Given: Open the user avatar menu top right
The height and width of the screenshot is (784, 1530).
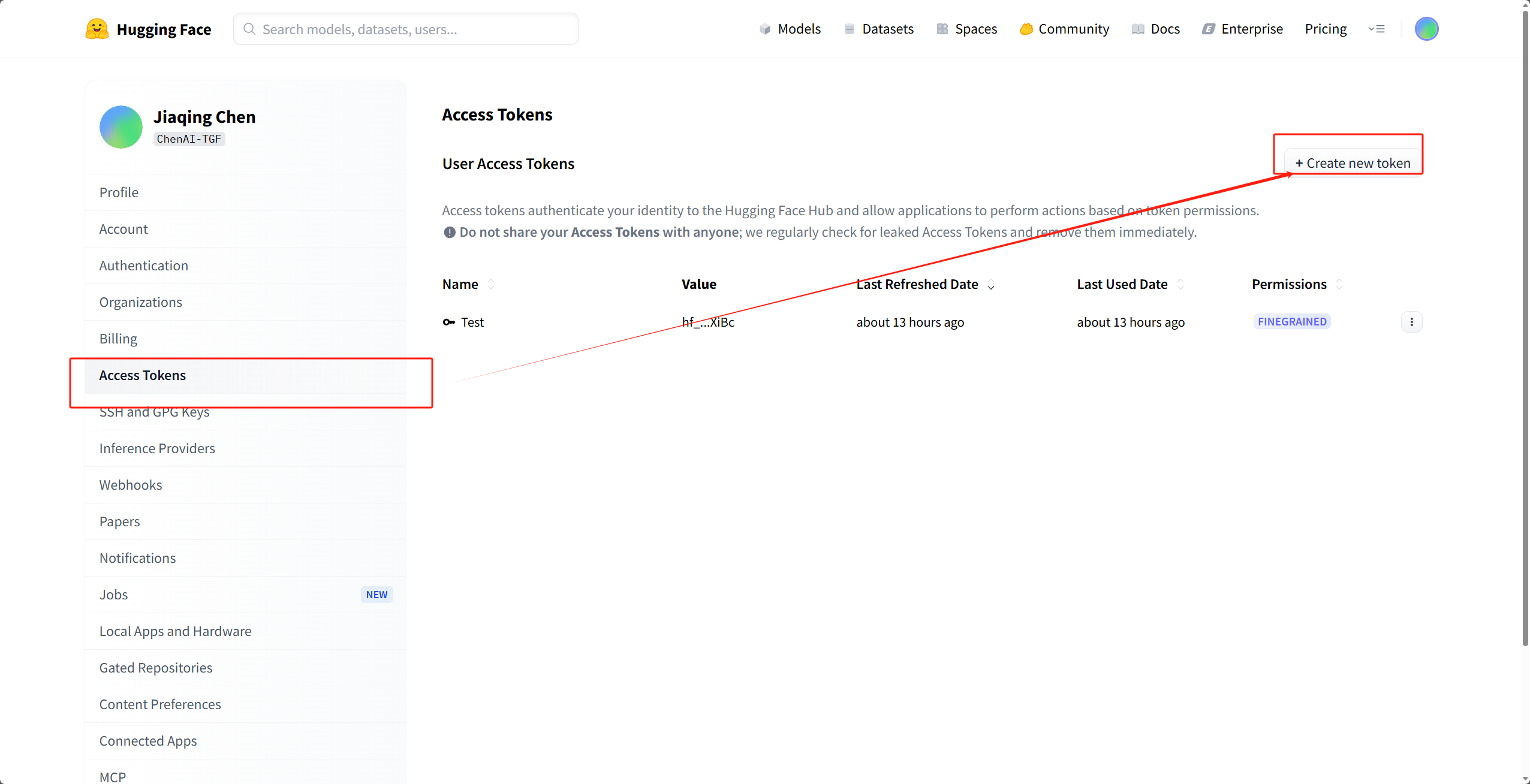Looking at the screenshot, I should (1426, 29).
